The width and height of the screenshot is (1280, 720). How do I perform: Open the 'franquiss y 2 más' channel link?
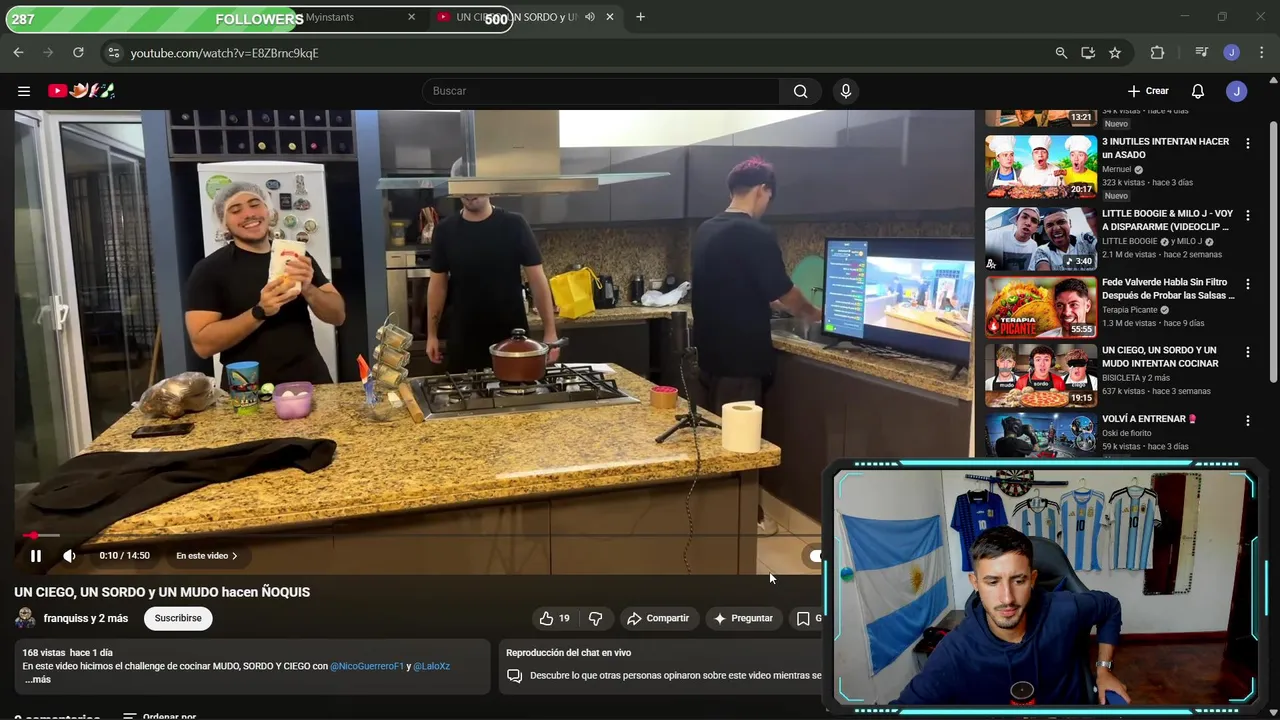[x=86, y=619]
